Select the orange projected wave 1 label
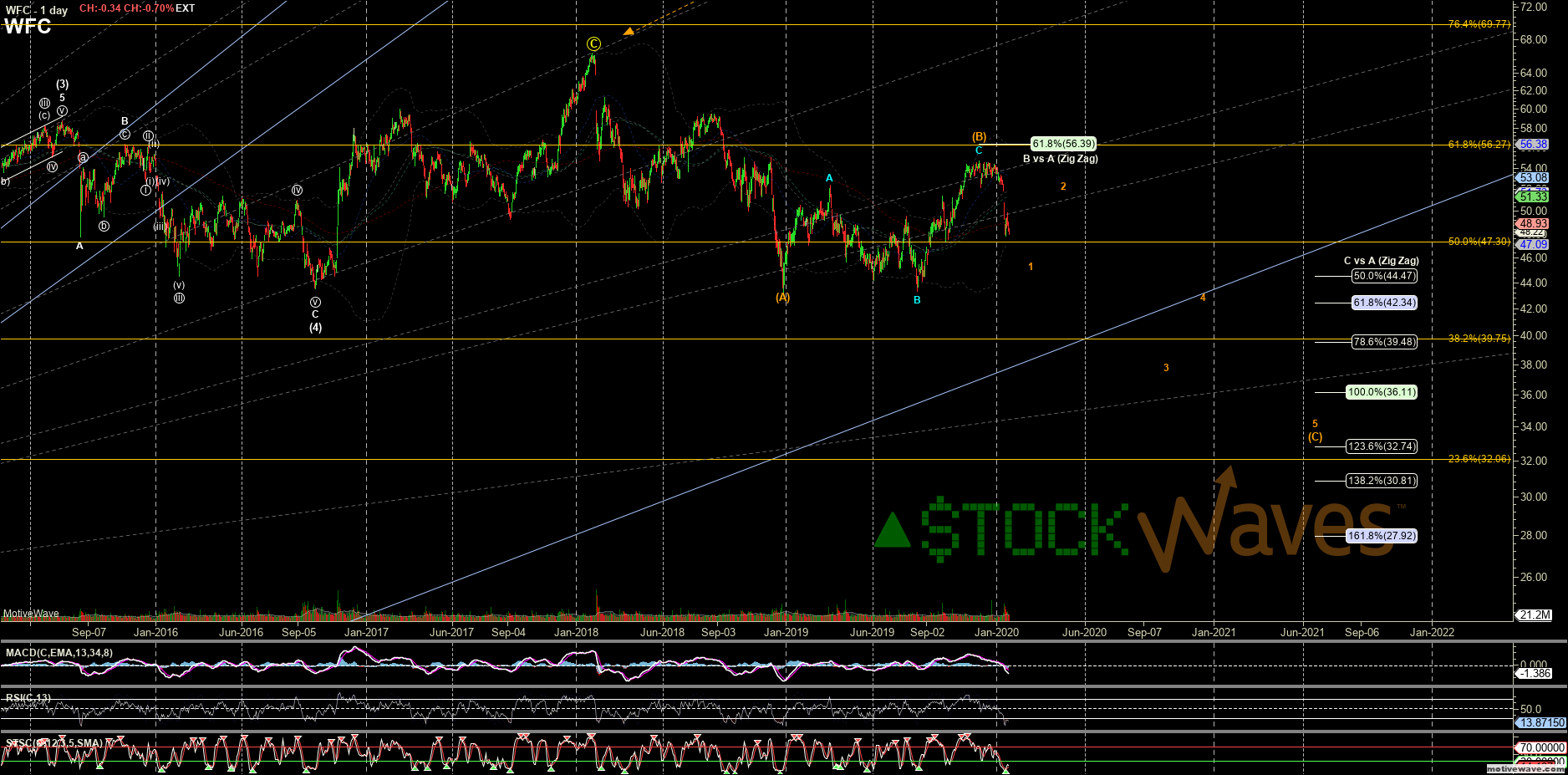The image size is (1568, 775). coord(1031,267)
